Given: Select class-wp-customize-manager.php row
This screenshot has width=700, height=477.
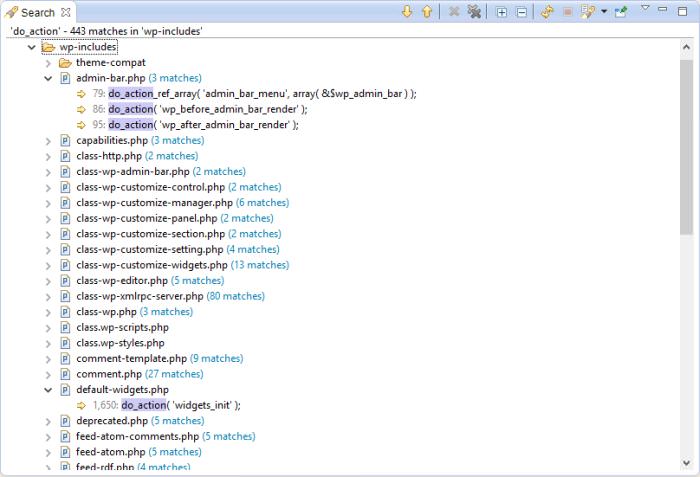Looking at the screenshot, I should click(x=183, y=203).
